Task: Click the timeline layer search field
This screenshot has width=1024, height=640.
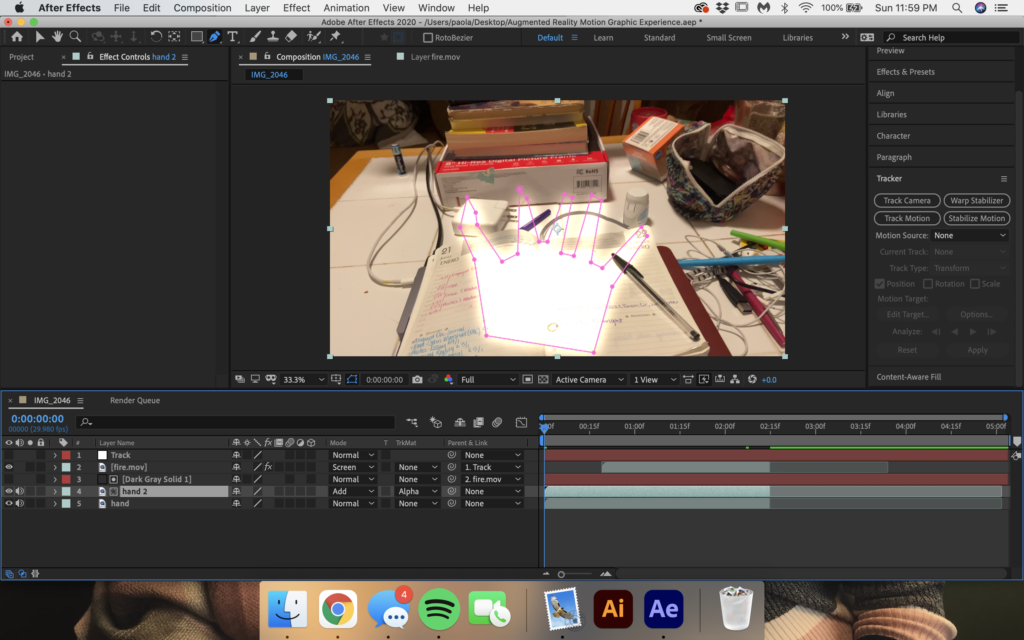Action: click(x=240, y=422)
